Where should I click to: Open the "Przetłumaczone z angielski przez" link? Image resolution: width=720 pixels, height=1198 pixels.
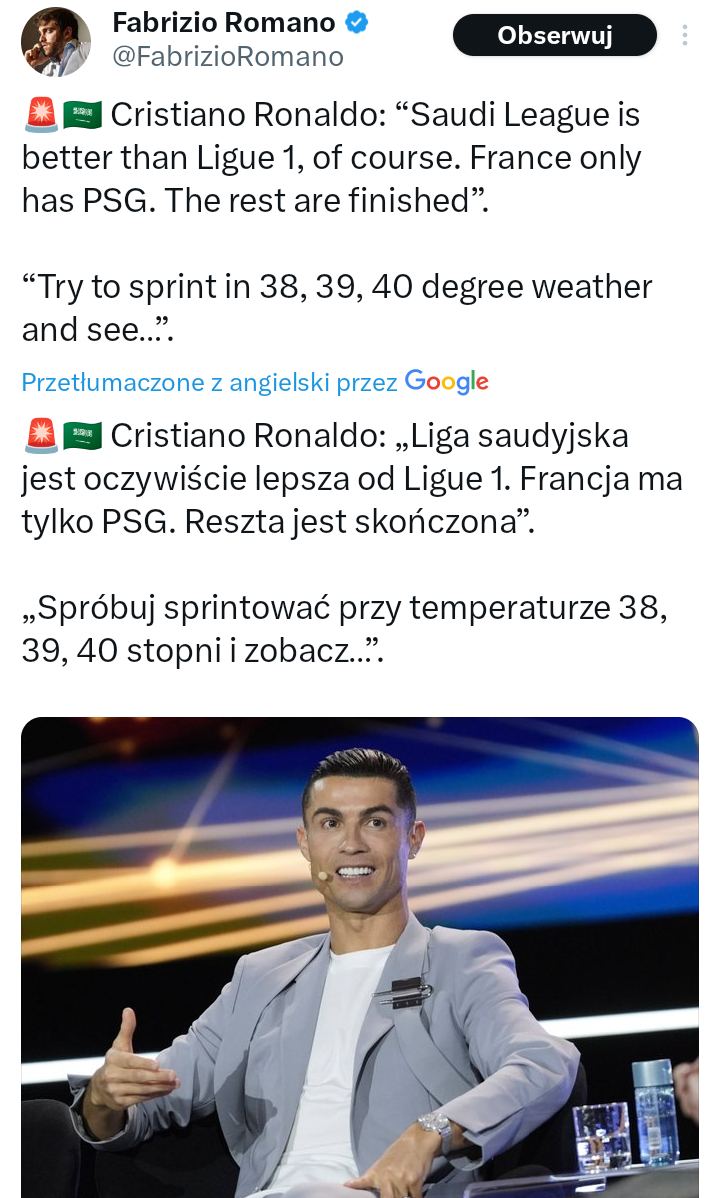coord(210,382)
